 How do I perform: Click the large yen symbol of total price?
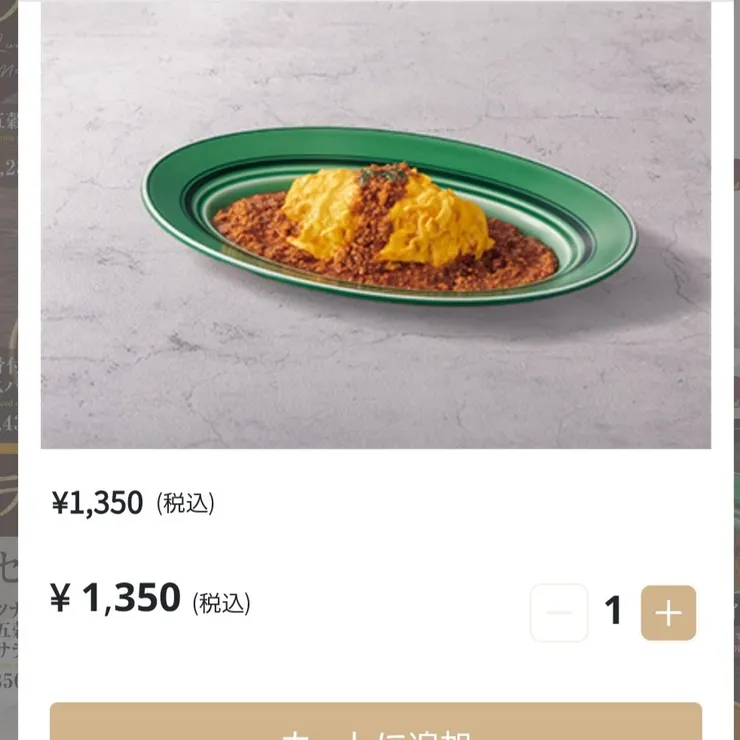[60, 598]
